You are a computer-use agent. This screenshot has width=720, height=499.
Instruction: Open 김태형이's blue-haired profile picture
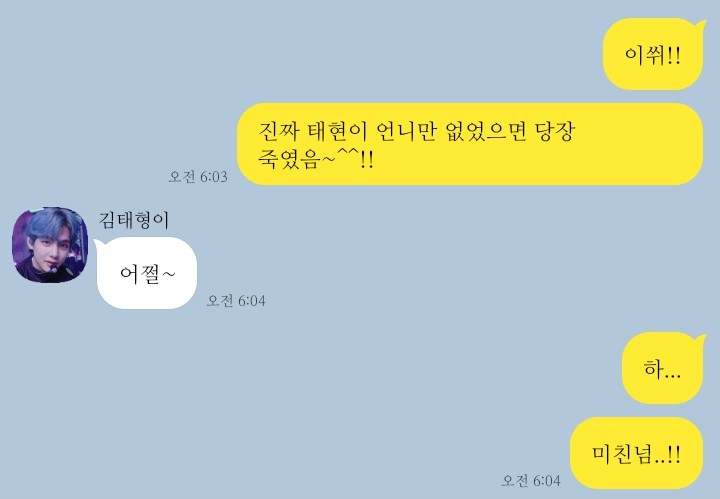coord(50,245)
